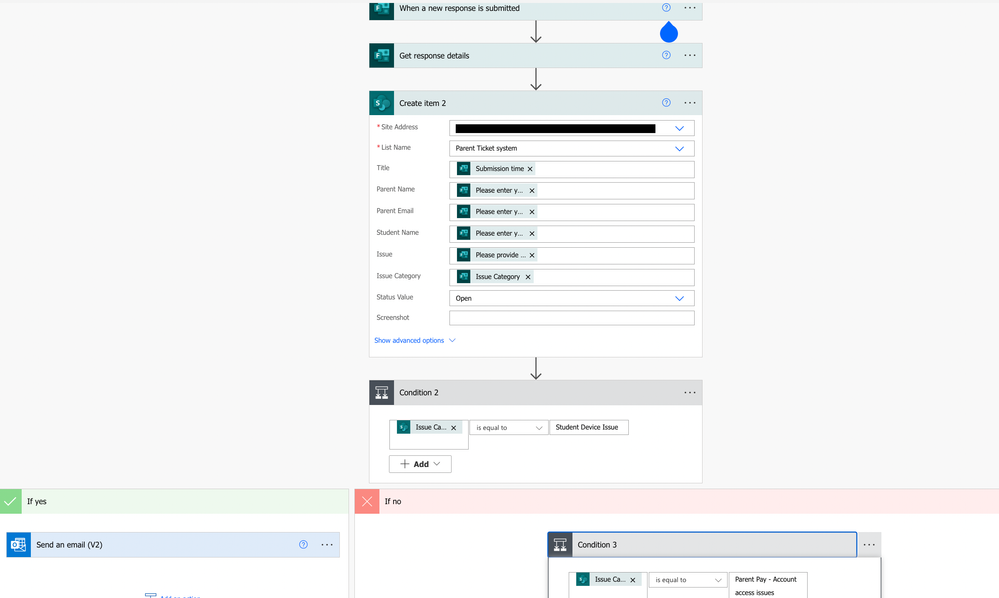This screenshot has height=598, width=999.
Task: Open ellipsis menu of Condition 2
Action: (x=689, y=392)
